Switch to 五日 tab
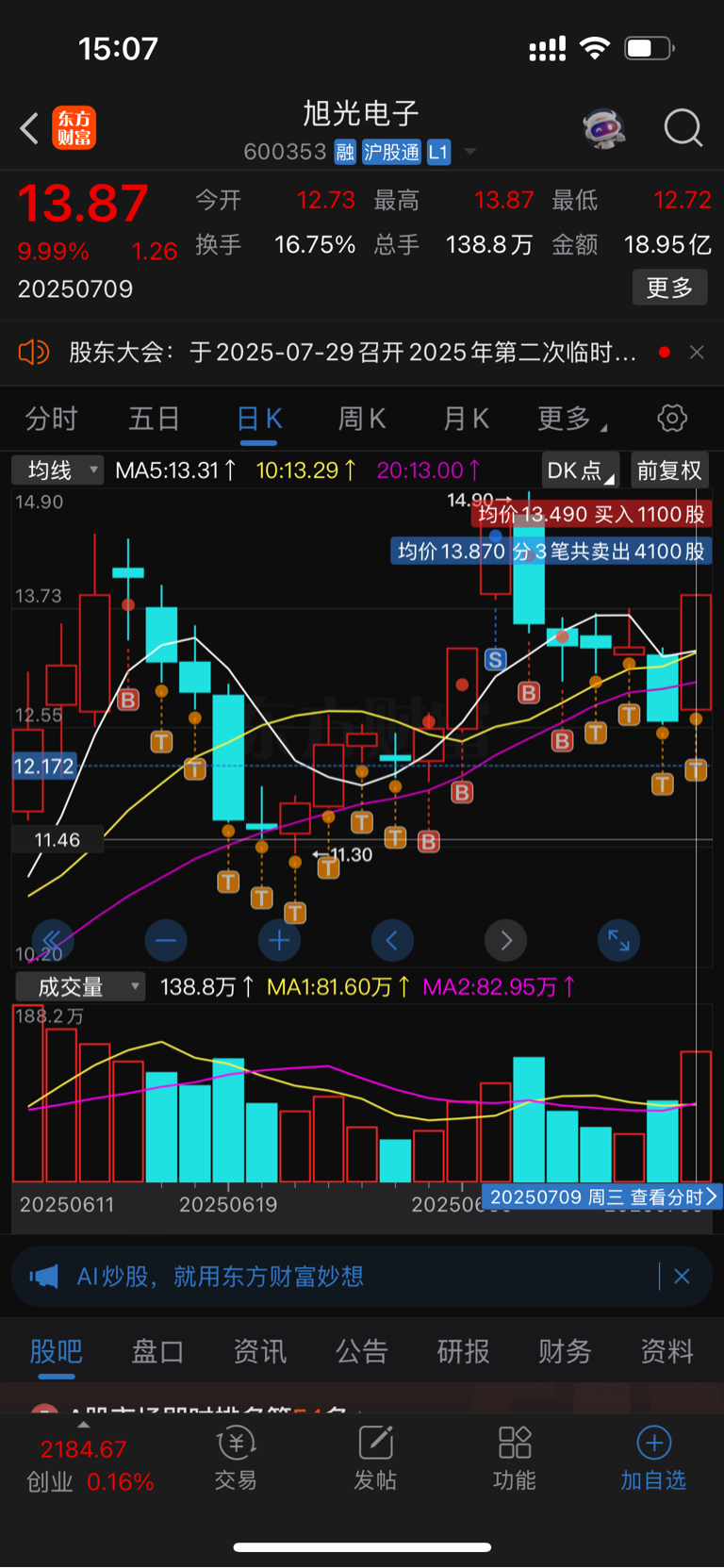Viewport: 724px width, 1568px height. (154, 418)
